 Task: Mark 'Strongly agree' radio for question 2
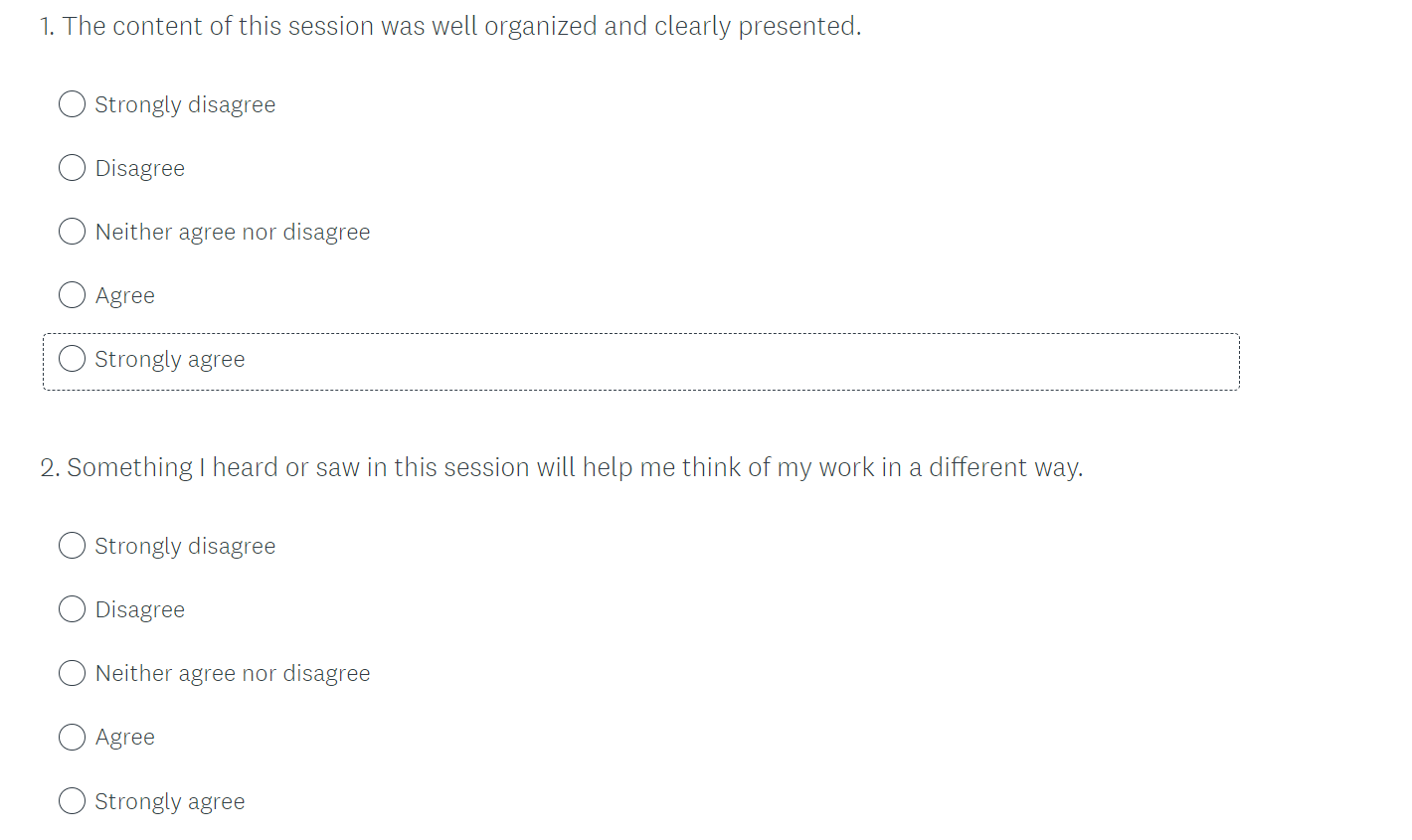coord(72,801)
